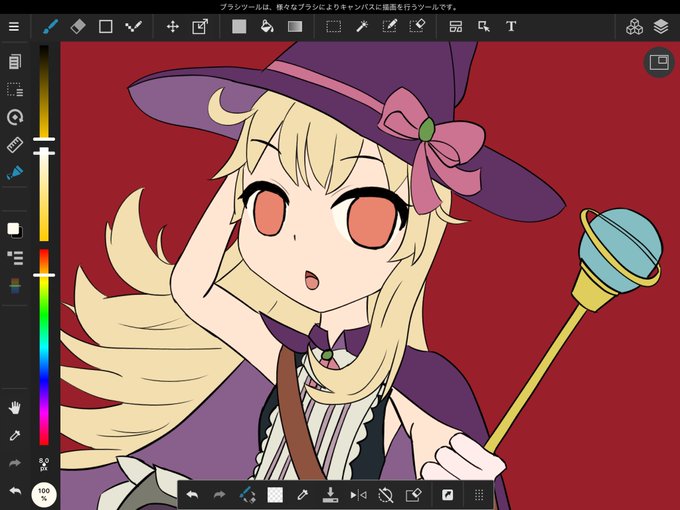
Task: Select the Hand pan tool
Action: (x=15, y=408)
